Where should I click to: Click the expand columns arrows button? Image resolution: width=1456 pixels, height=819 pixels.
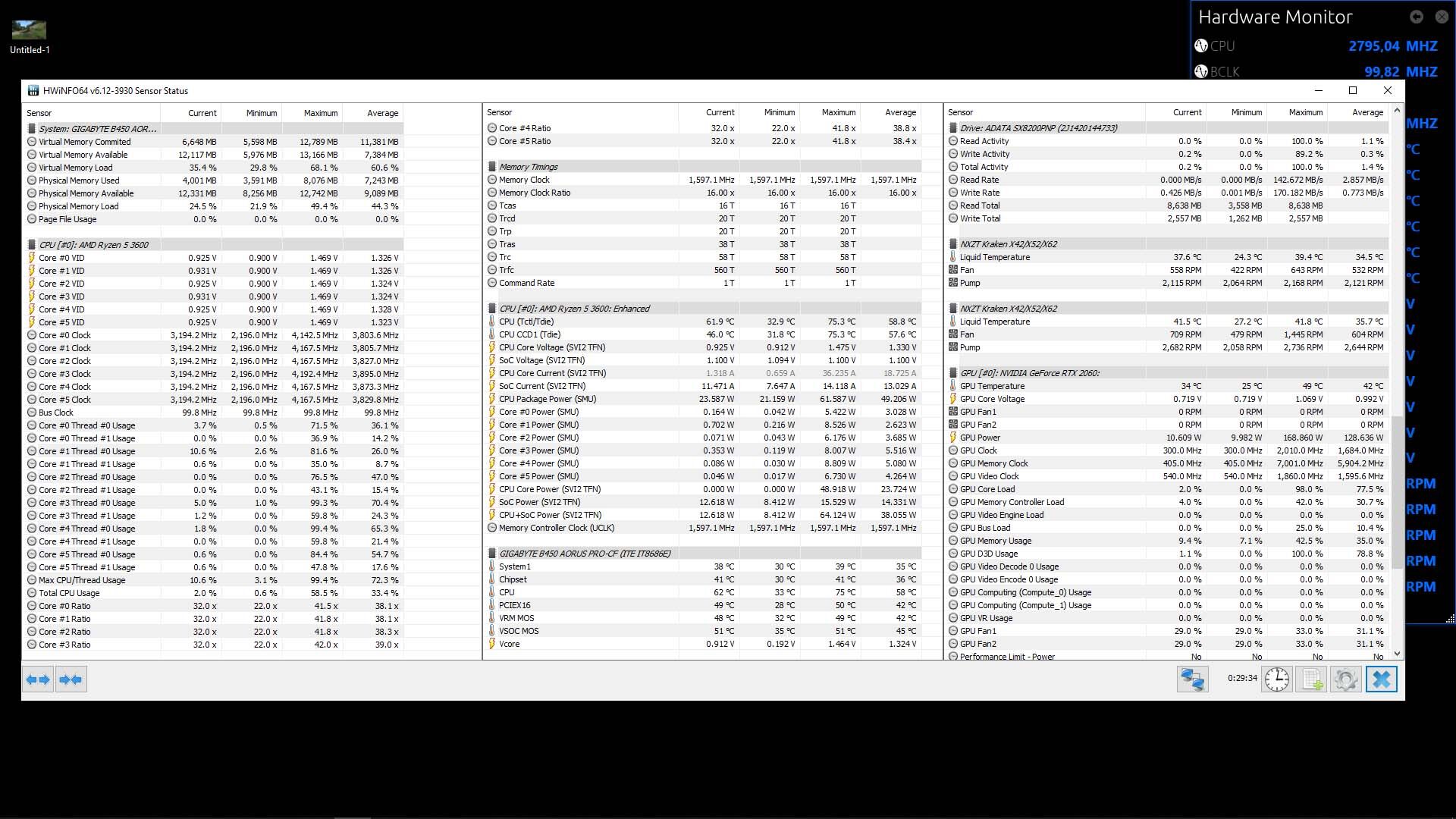pos(37,679)
